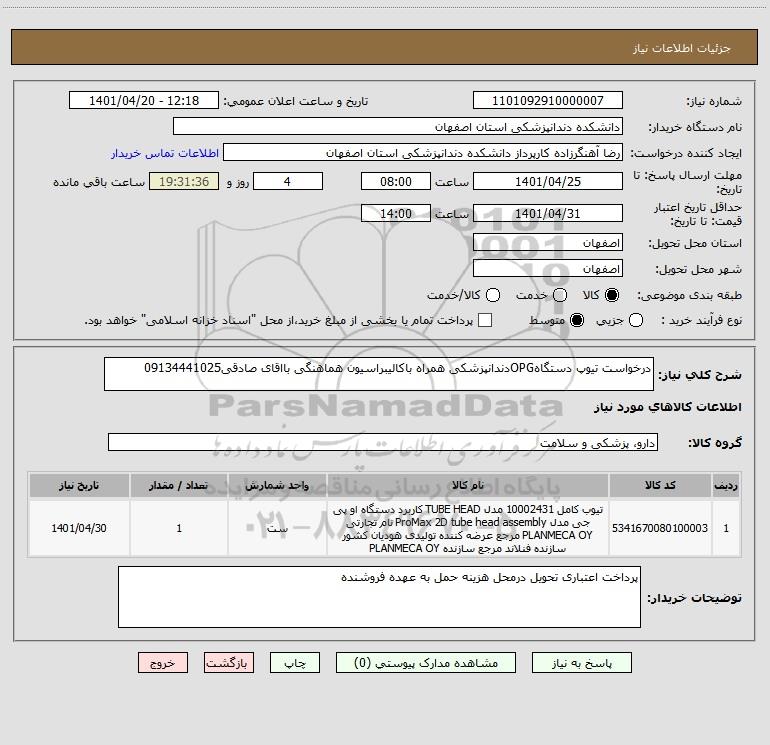770x745 pixels.
Task: Click the تاریخ نیاز column header
Action: pos(79,485)
